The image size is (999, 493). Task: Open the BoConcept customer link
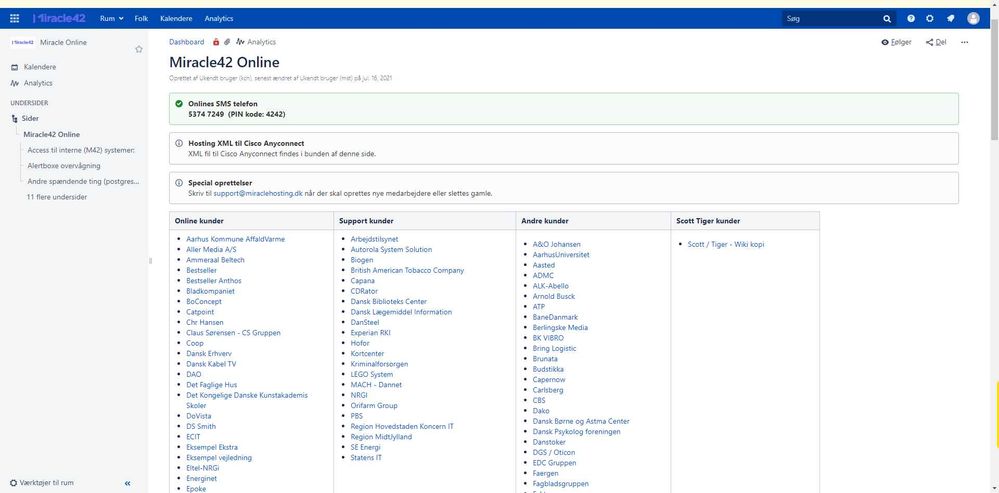tap(204, 301)
